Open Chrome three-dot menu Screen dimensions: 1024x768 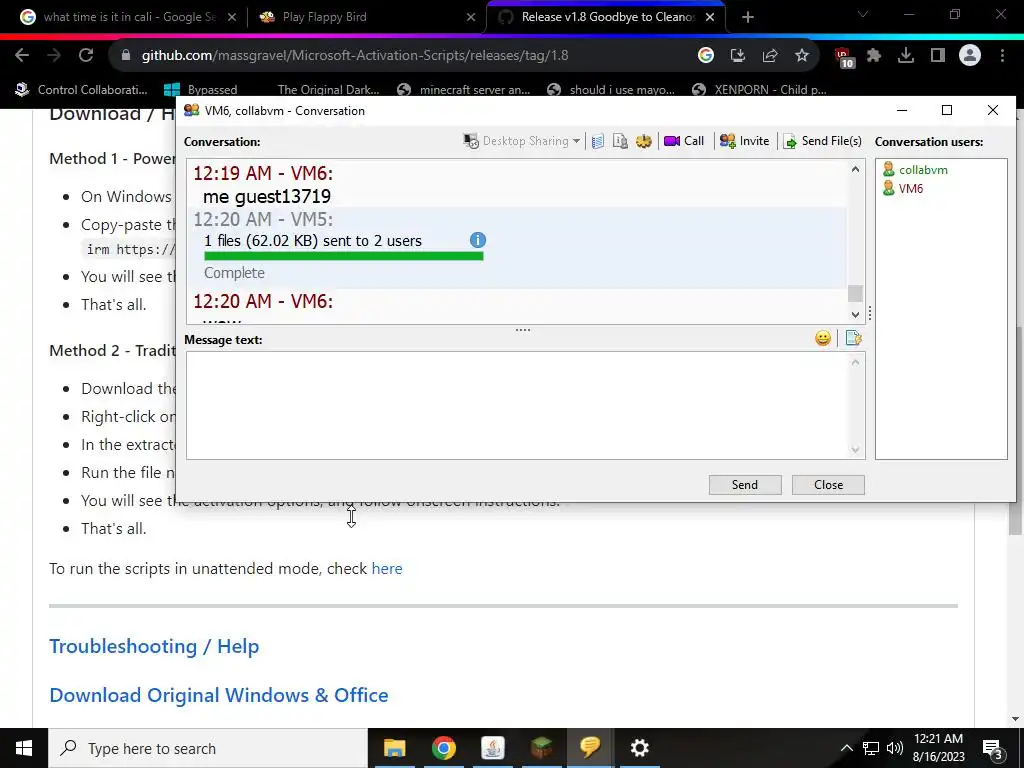pyautogui.click(x=1002, y=56)
